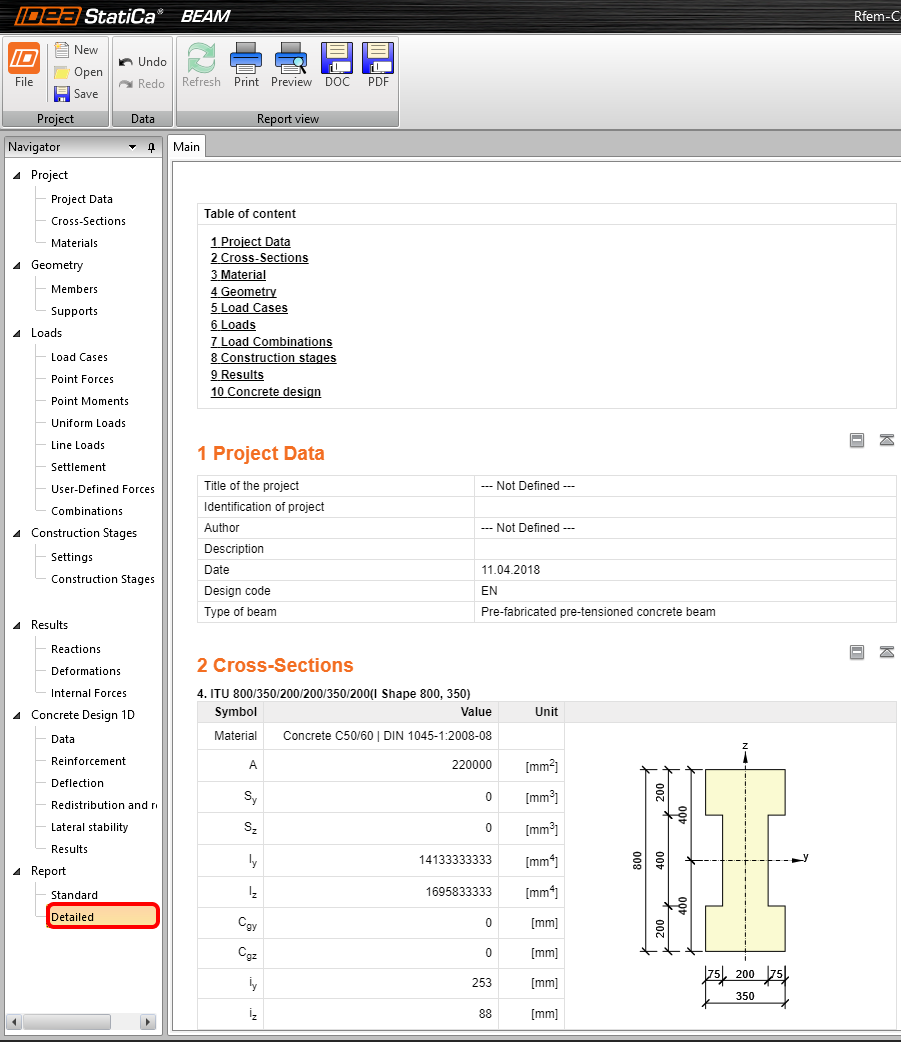Go to 9 Results in contents
Screen dimensions: 901x1042
(x=237, y=375)
